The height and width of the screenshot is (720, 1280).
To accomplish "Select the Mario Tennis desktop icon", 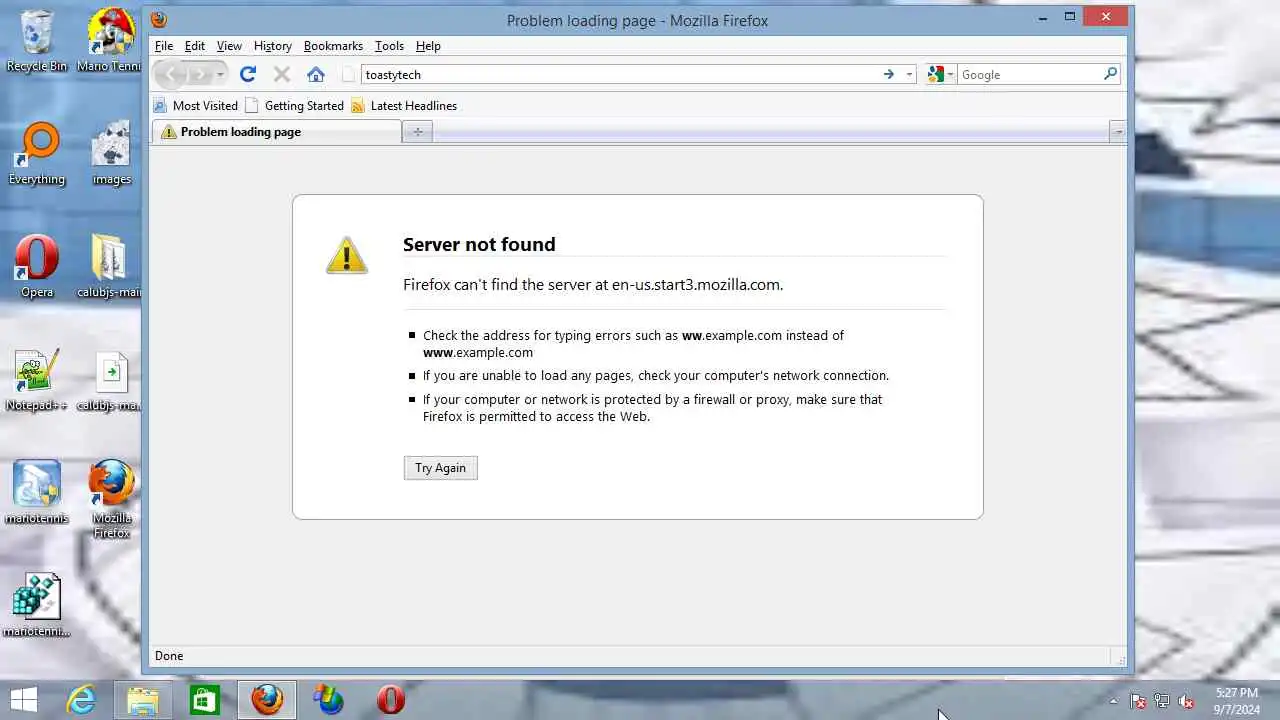I will pos(111,41).
